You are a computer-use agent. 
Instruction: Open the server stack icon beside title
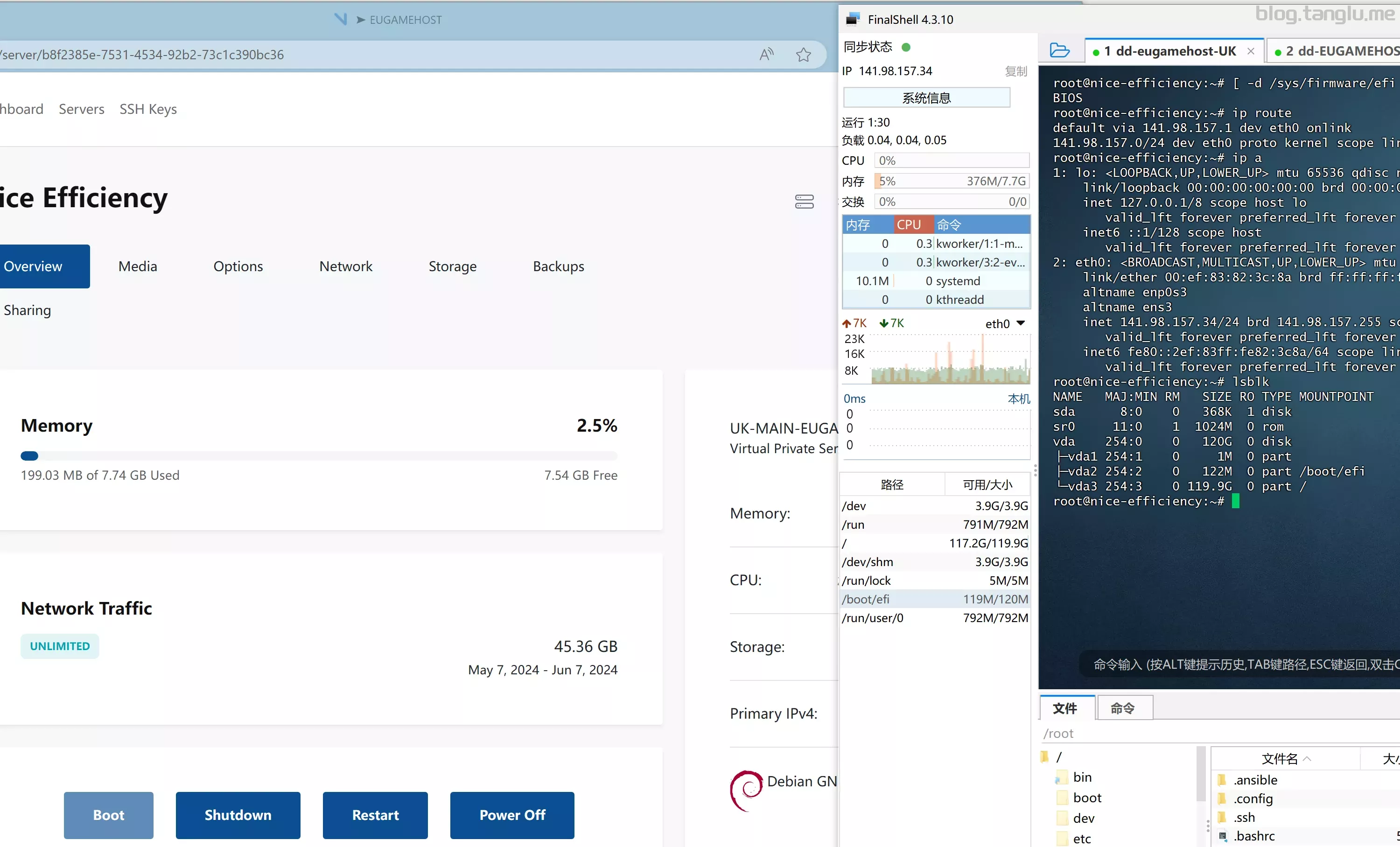tap(804, 201)
